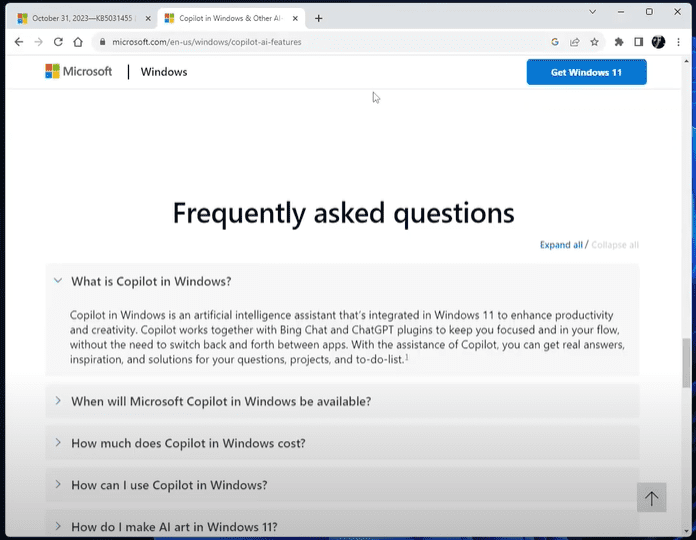Click the Microsoft logo
696x540 pixels.
79,72
